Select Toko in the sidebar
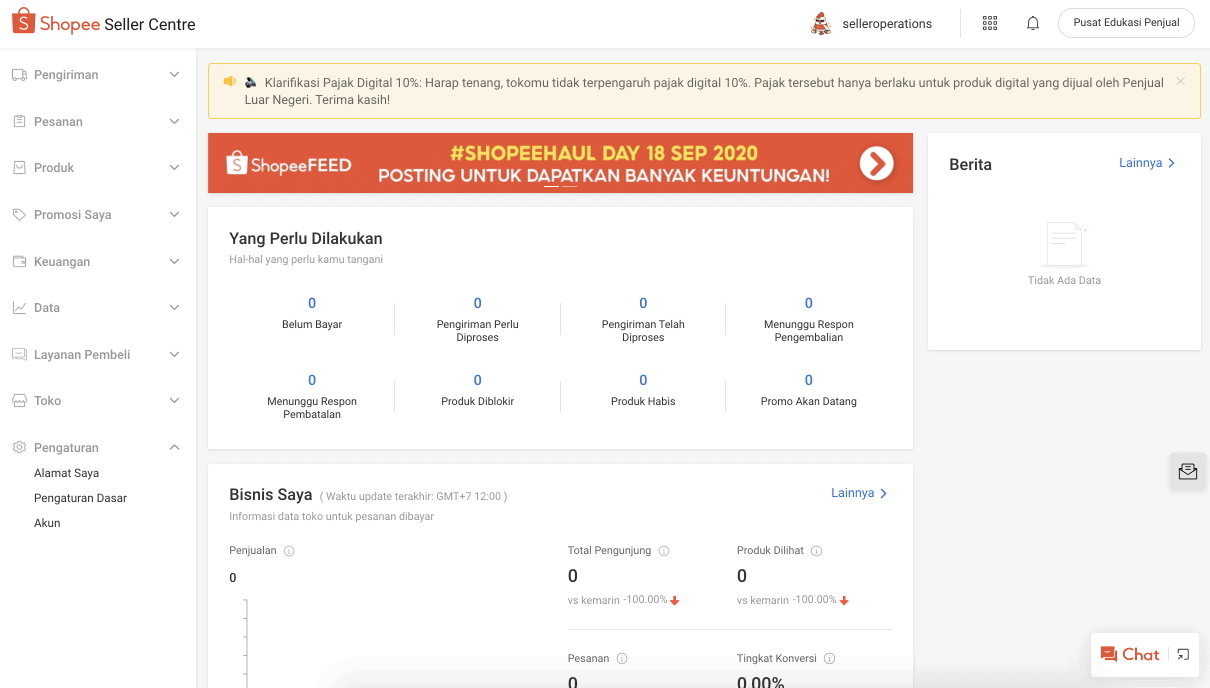The height and width of the screenshot is (688, 1210). click(48, 401)
